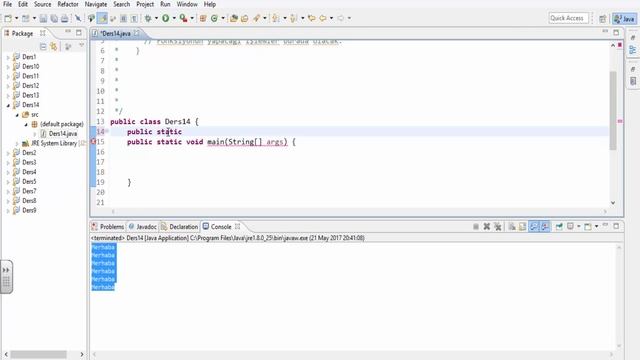Open the Package Explorer view menu
640x360 pixels.
tap(82, 46)
